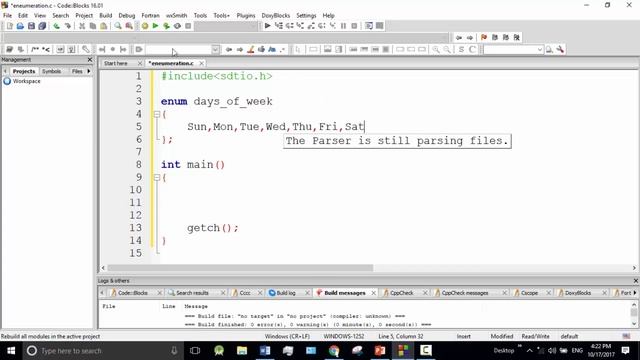This screenshot has height=360, width=640.
Task: Switch to the Search results tab
Action: (x=192, y=293)
